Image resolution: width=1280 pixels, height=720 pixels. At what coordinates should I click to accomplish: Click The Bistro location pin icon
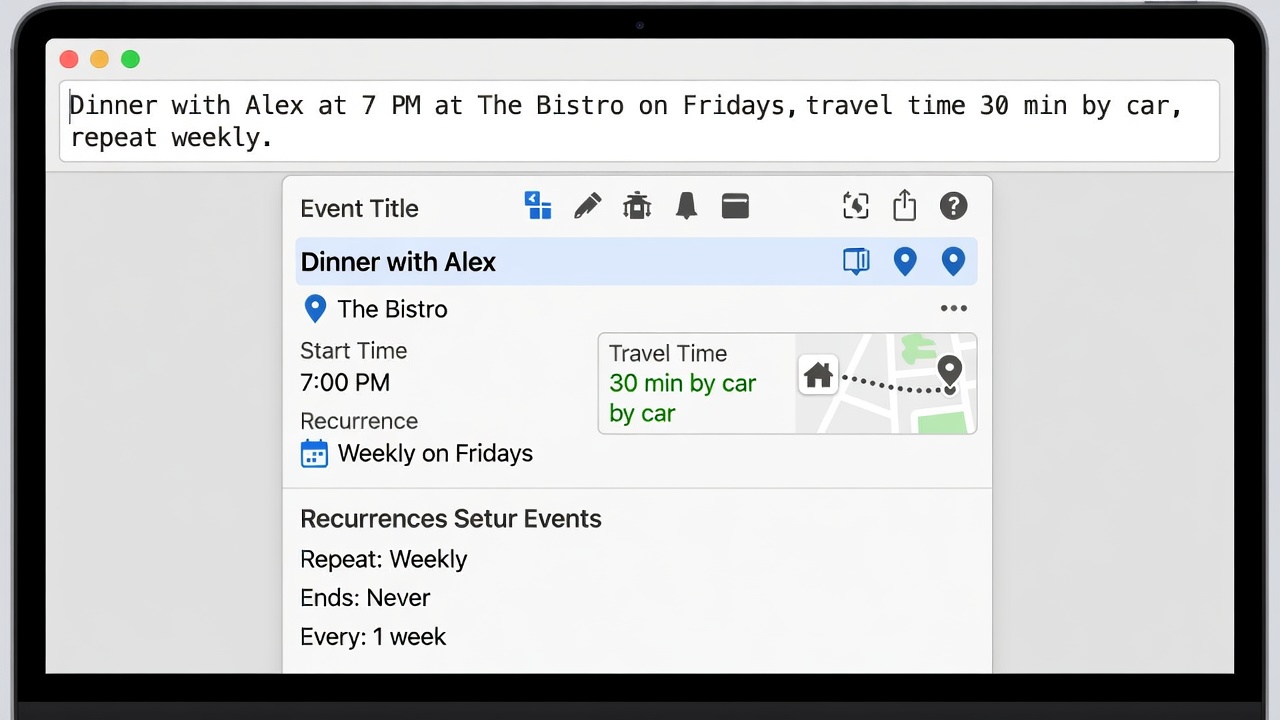coord(315,309)
